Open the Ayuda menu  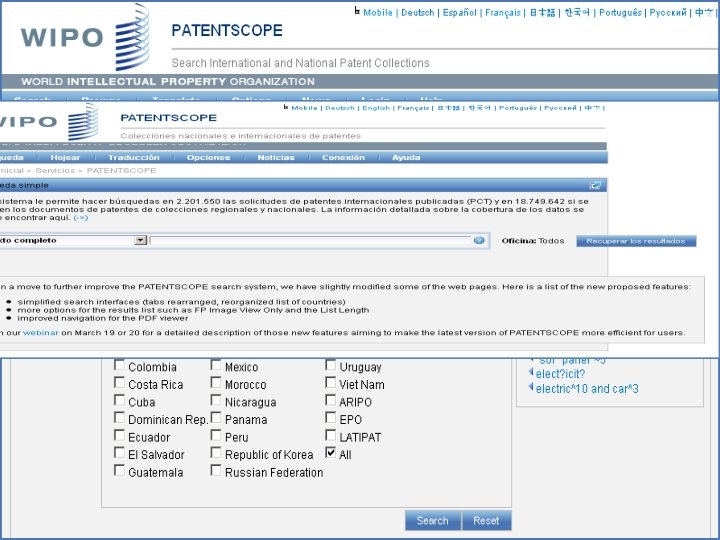pos(406,158)
